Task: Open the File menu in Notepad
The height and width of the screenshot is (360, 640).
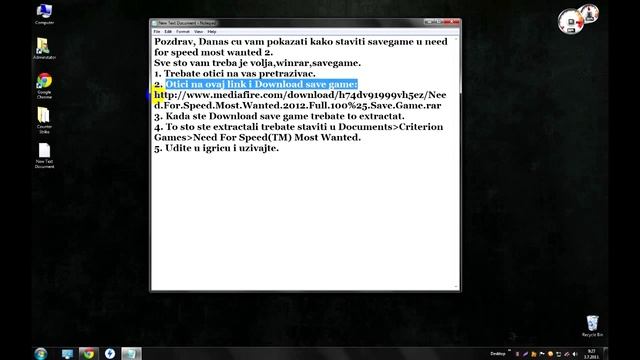Action: tap(157, 31)
